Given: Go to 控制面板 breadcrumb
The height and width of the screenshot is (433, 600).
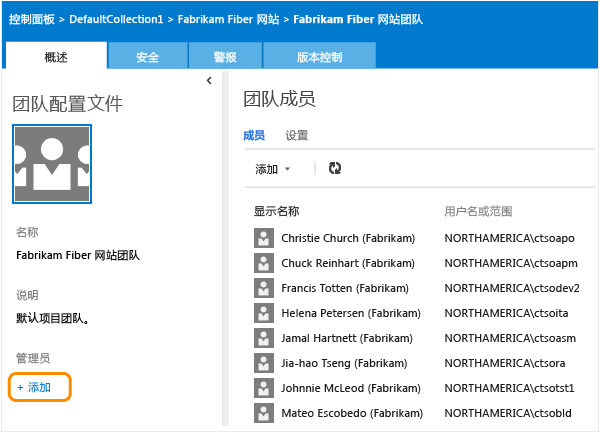Looking at the screenshot, I should pos(32,19).
